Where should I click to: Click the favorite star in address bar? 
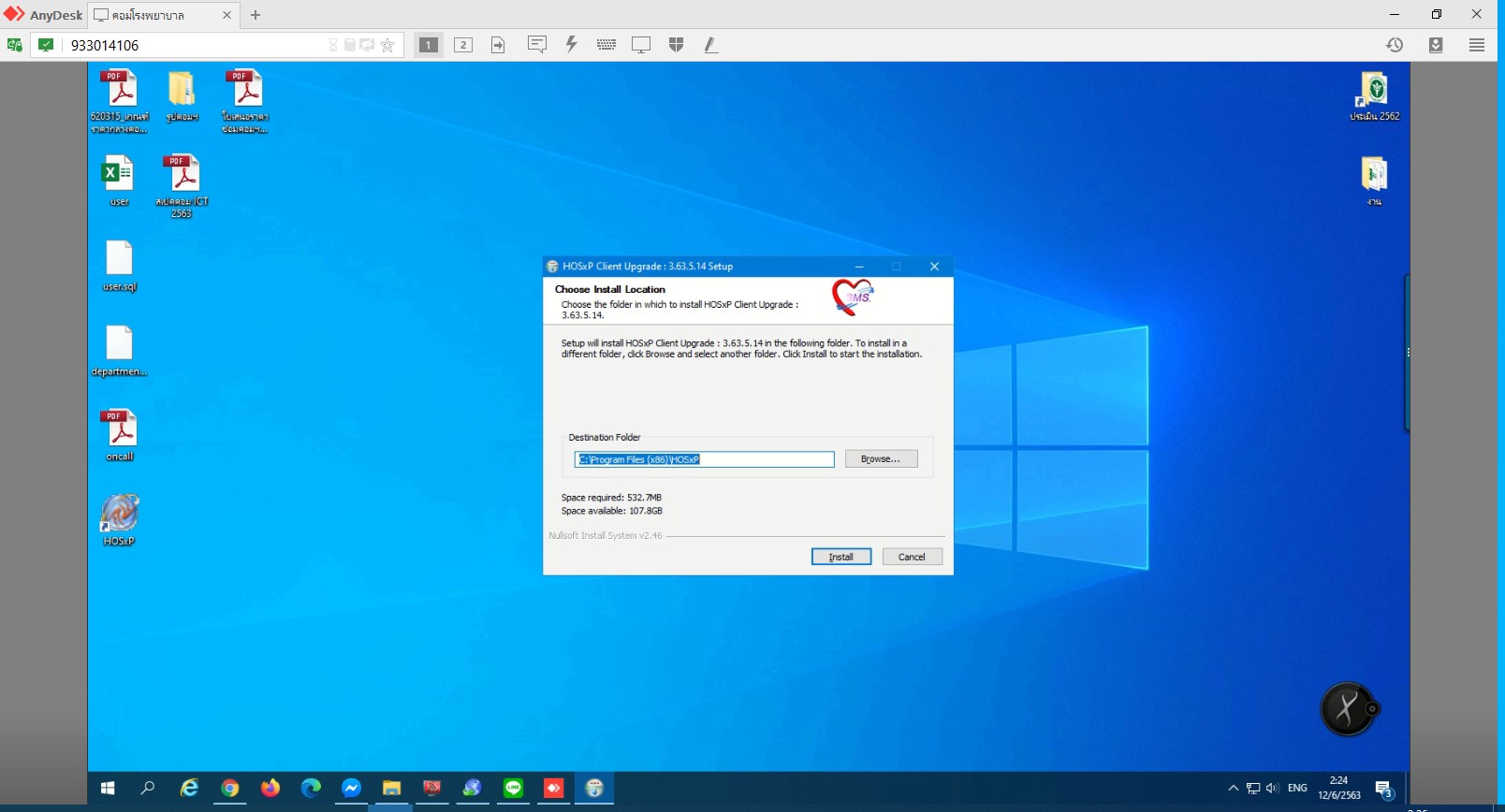tap(387, 45)
